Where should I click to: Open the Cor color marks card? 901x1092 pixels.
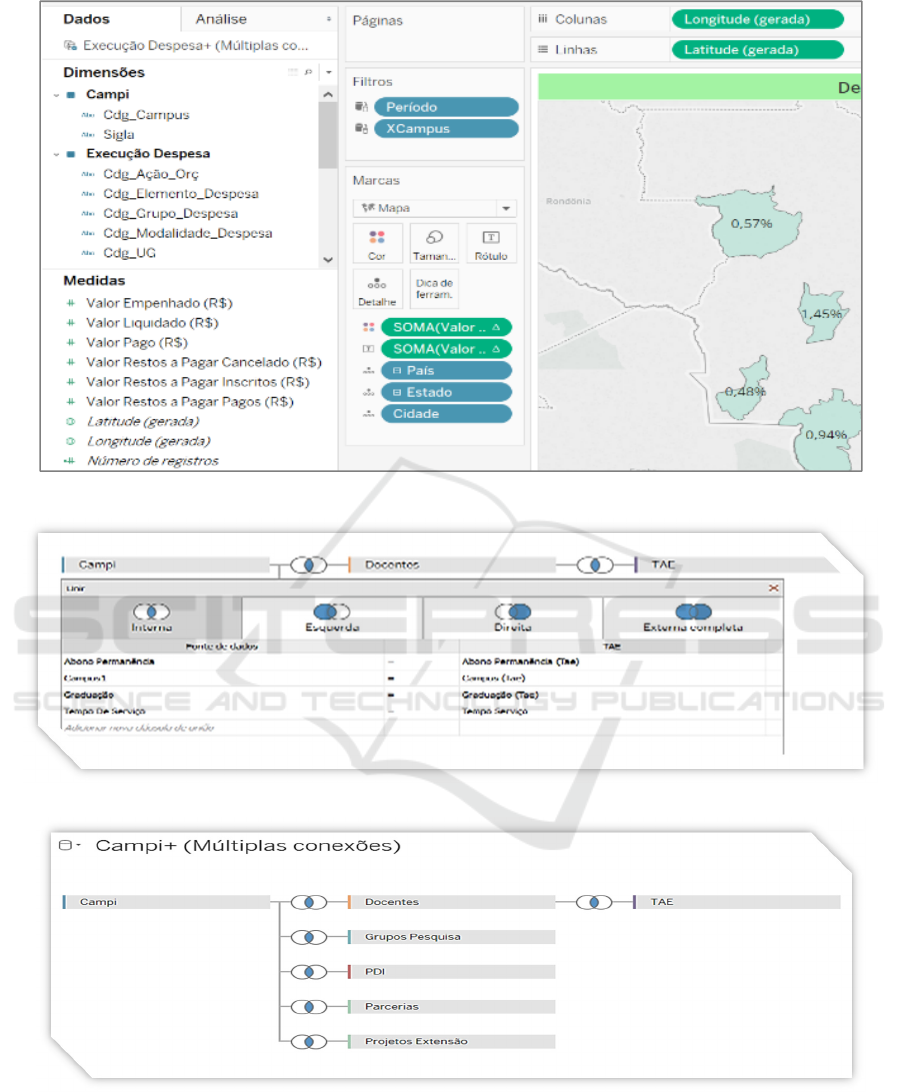[x=377, y=243]
